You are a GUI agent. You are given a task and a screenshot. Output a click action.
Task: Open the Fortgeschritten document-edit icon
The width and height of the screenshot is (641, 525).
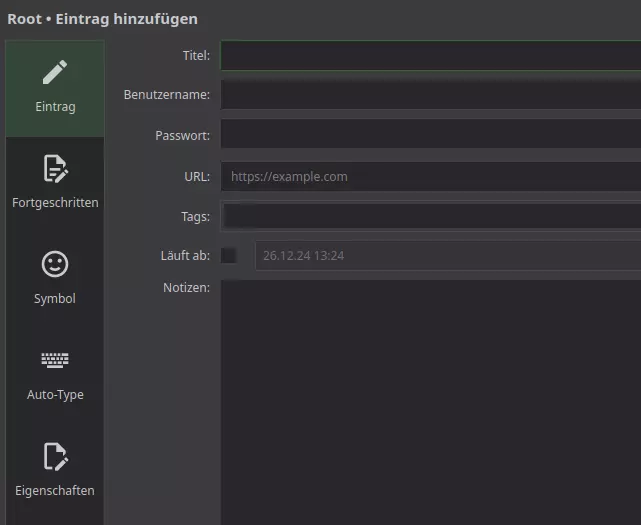point(55,168)
